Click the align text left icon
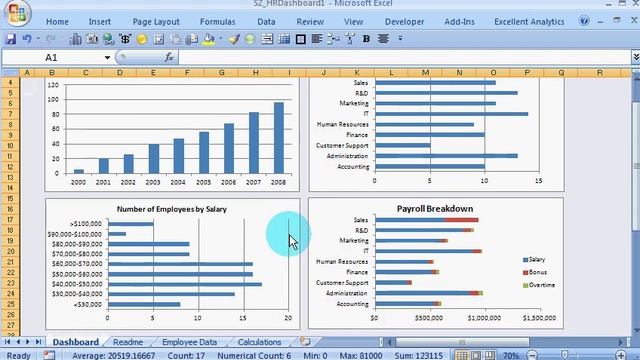Screen dimensions: 640x360 point(317,39)
